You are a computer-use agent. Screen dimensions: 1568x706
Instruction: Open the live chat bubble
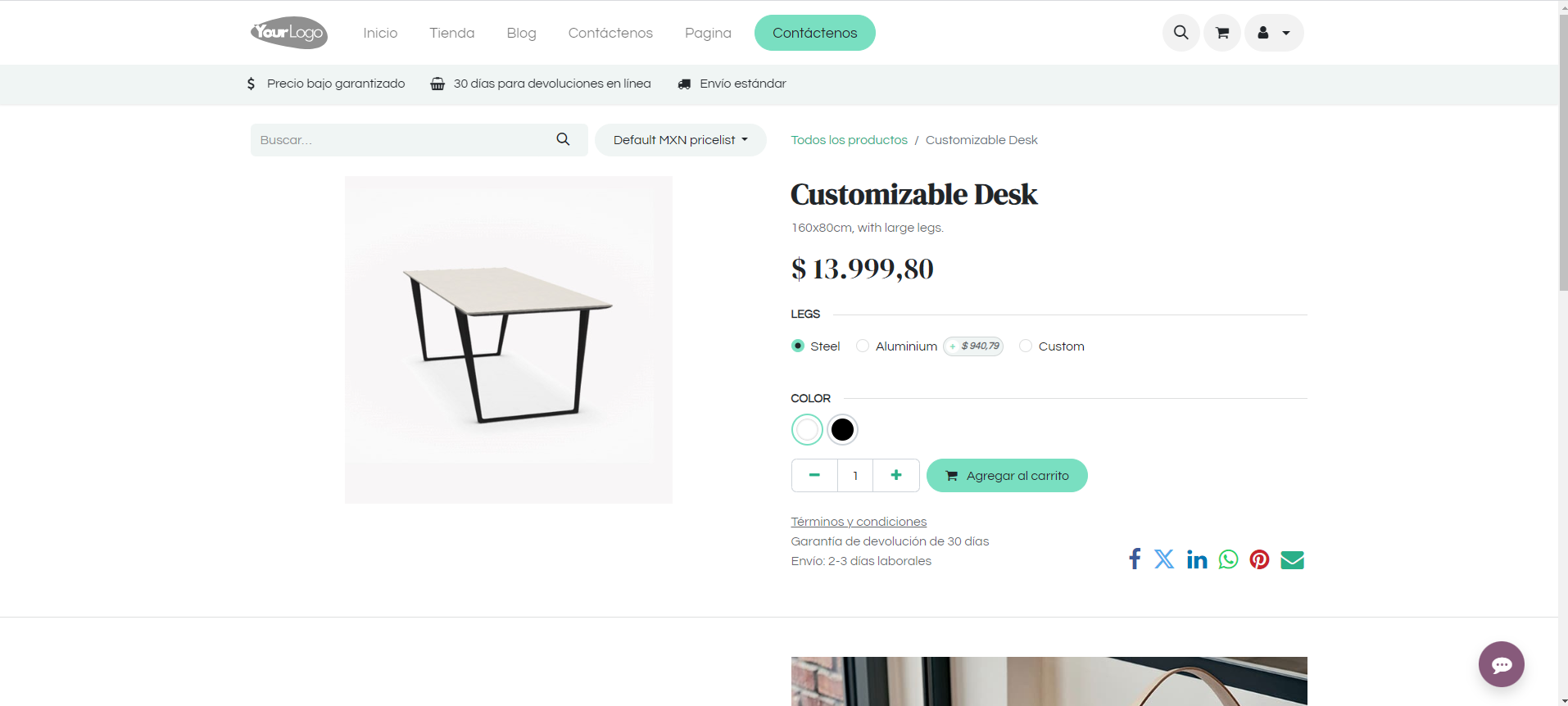(x=1501, y=664)
